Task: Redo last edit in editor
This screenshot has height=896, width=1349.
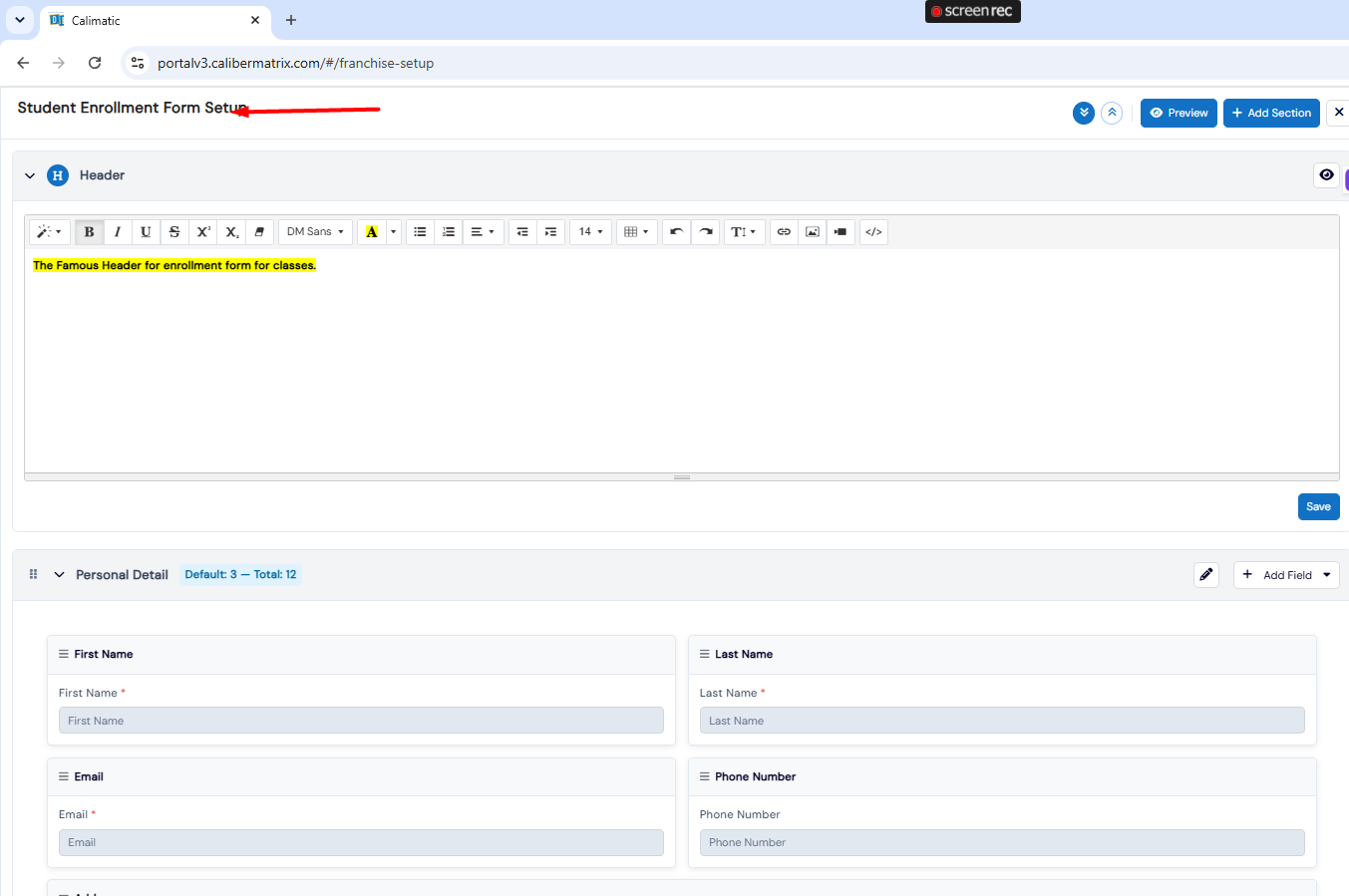Action: tap(706, 232)
